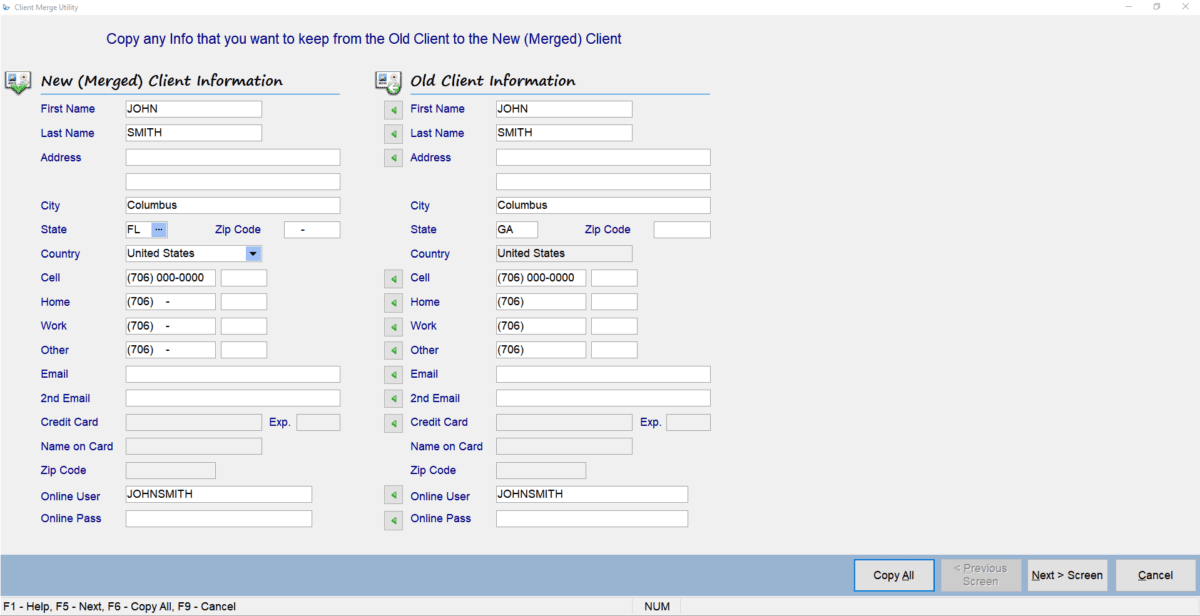Click the old client Cell phone field
The width and height of the screenshot is (1200, 616).
[541, 278]
